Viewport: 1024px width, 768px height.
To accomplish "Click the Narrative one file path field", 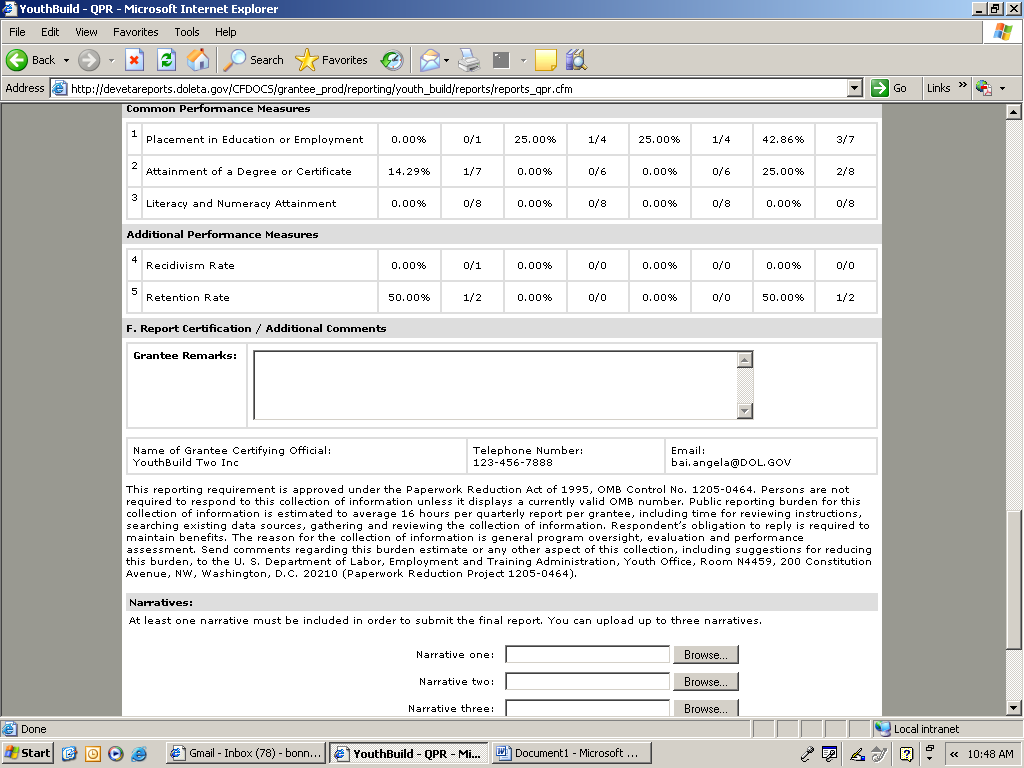I will [587, 655].
